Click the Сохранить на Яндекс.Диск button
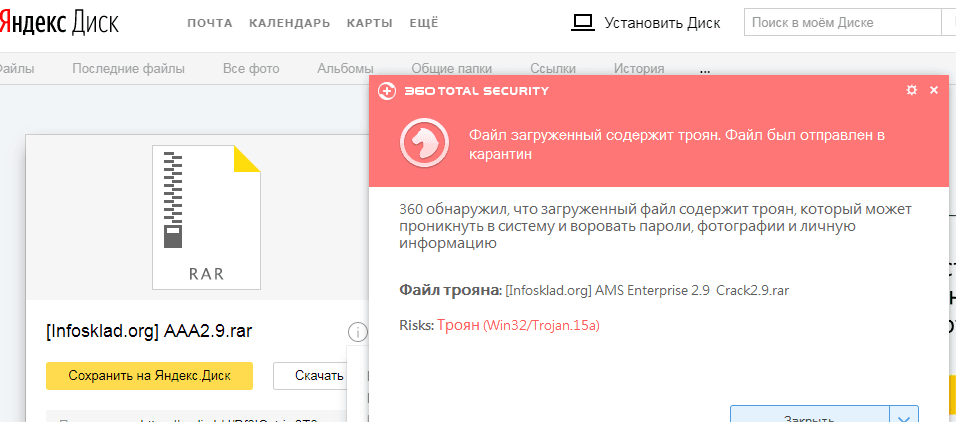 (149, 376)
